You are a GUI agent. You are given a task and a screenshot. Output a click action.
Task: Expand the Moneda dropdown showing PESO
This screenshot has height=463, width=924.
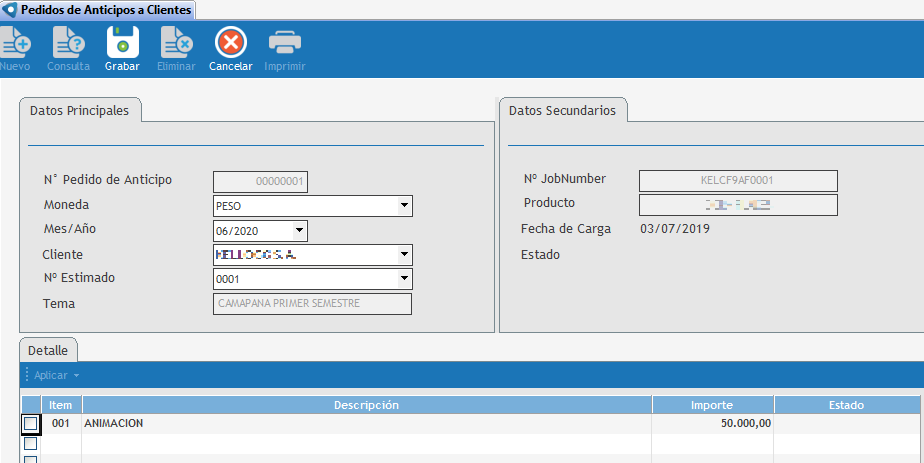point(404,206)
